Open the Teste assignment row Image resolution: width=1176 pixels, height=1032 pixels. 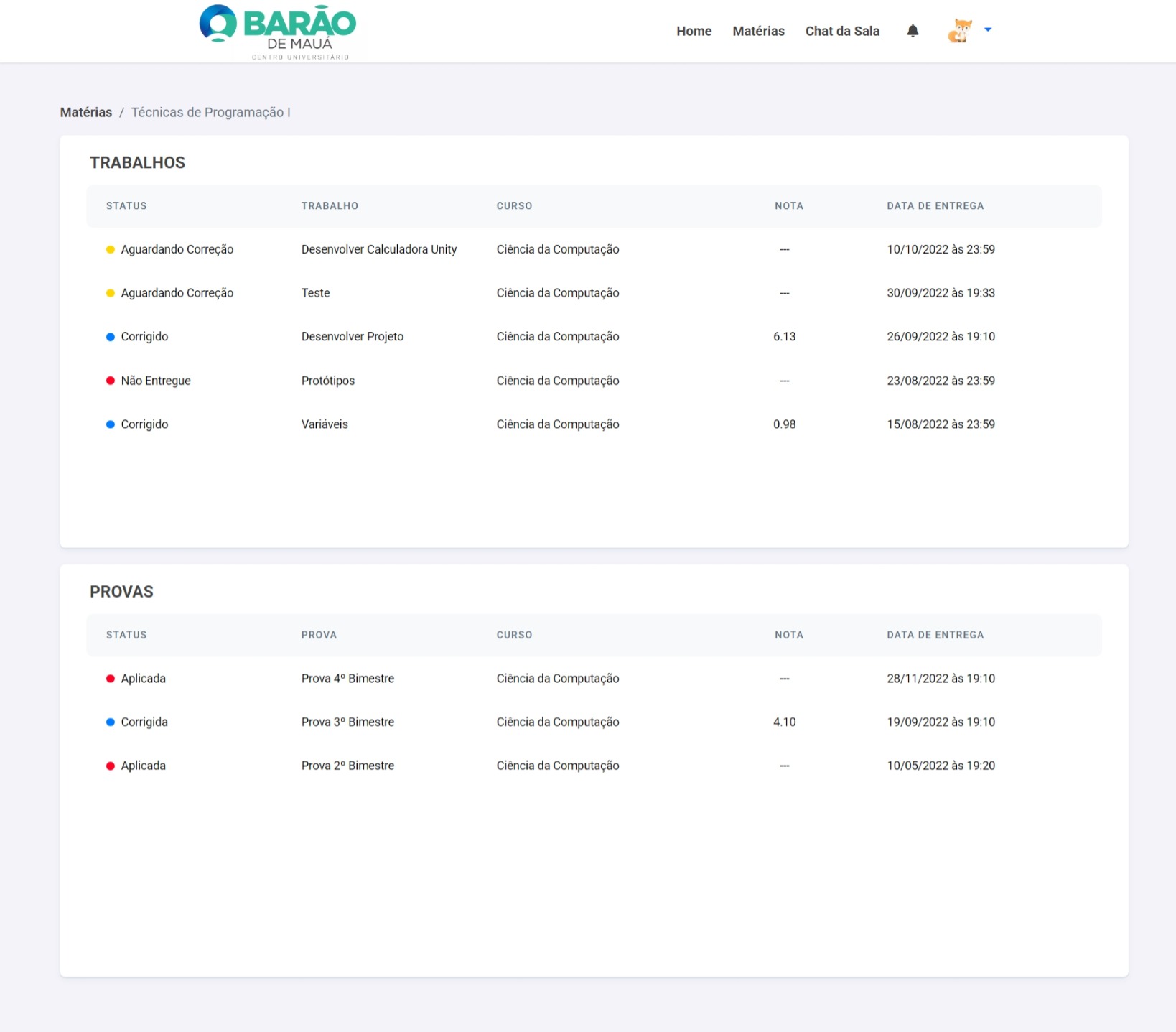coord(594,293)
